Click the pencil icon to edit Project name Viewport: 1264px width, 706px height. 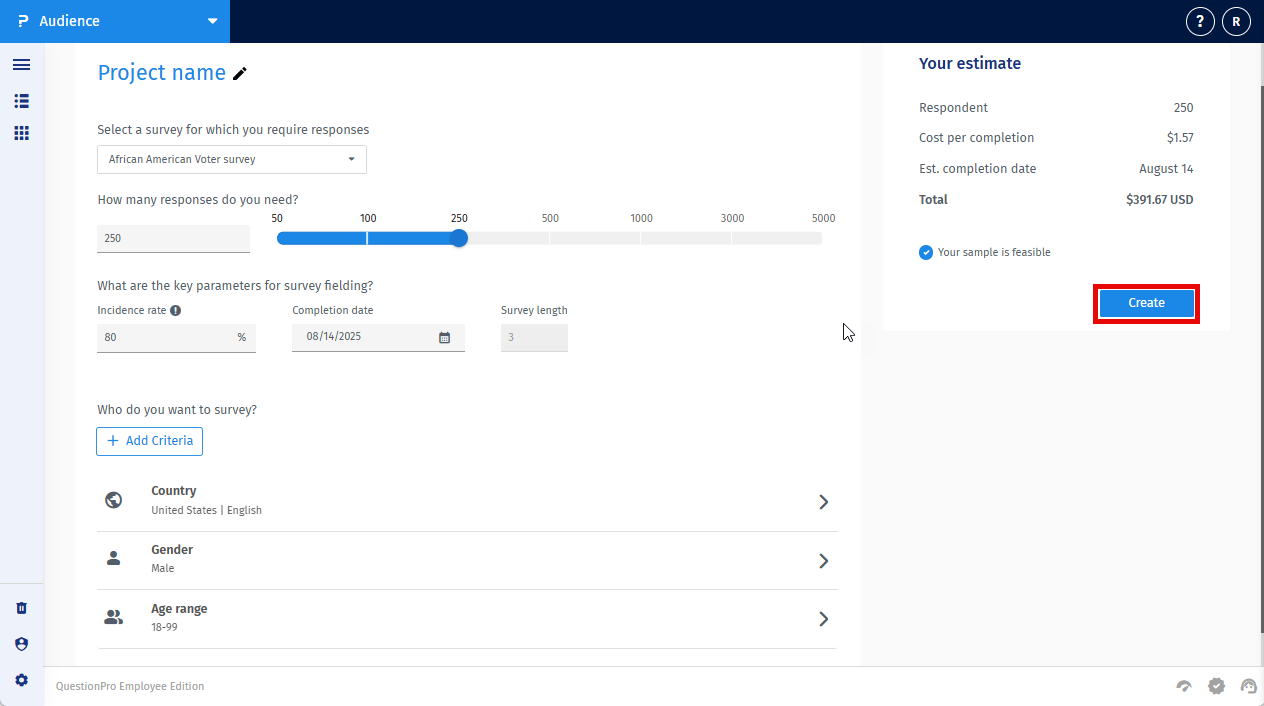[240, 73]
